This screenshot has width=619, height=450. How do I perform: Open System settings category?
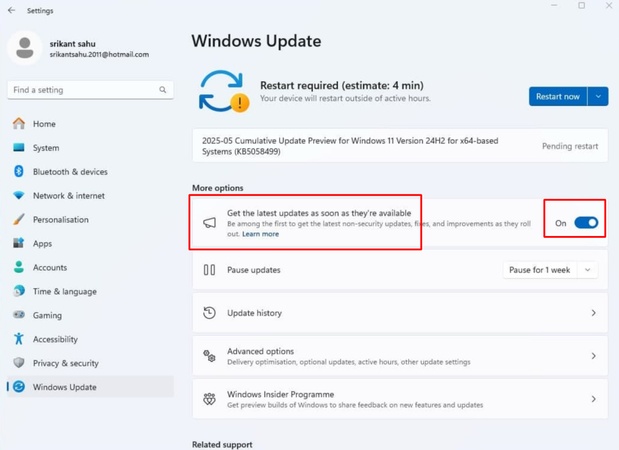[x=90, y=148]
